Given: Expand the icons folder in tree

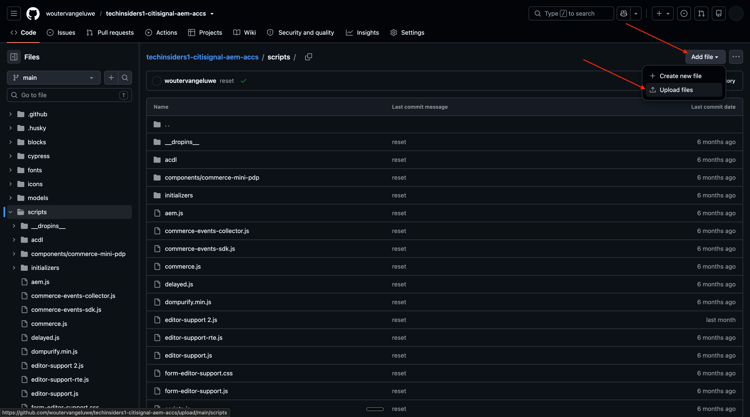Looking at the screenshot, I should tap(11, 184).
